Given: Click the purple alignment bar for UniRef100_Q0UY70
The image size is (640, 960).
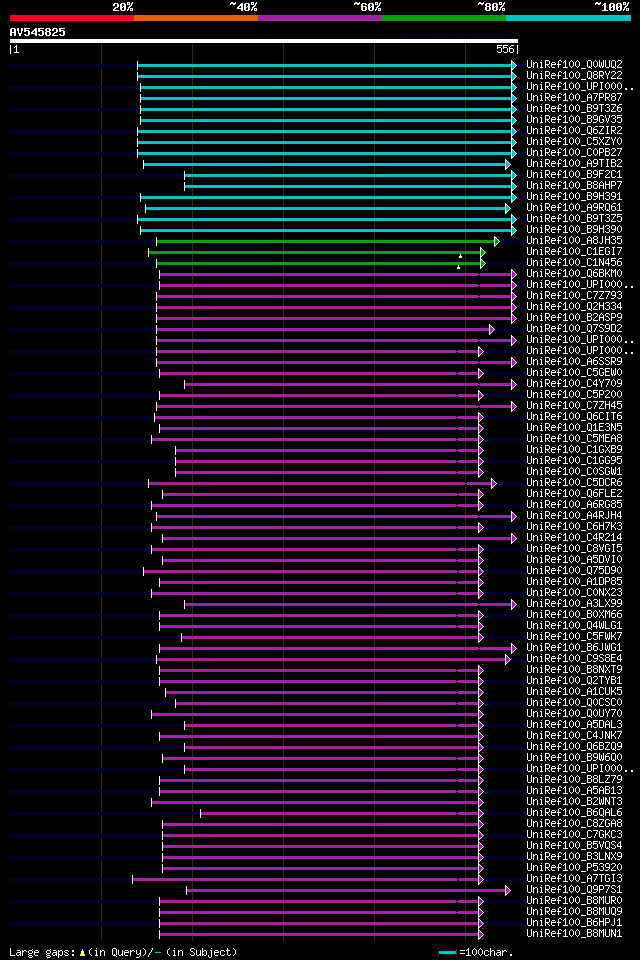Looking at the screenshot, I should 317,714.
